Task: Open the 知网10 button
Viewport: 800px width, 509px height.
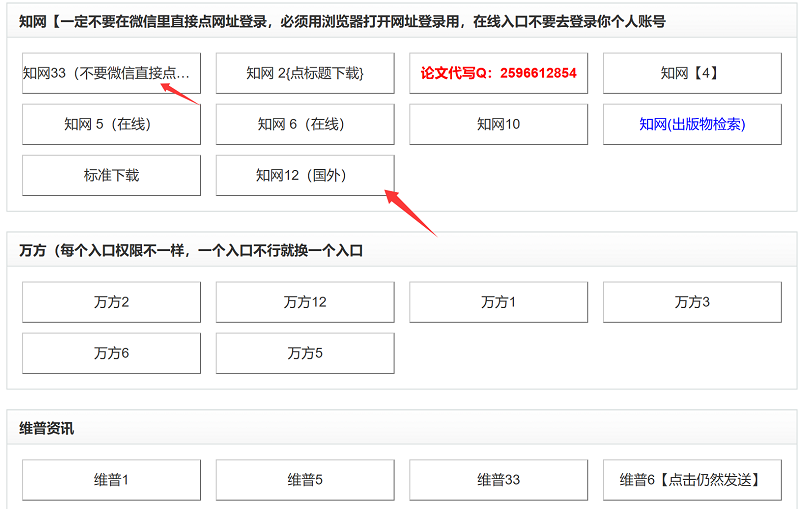Action: click(498, 124)
